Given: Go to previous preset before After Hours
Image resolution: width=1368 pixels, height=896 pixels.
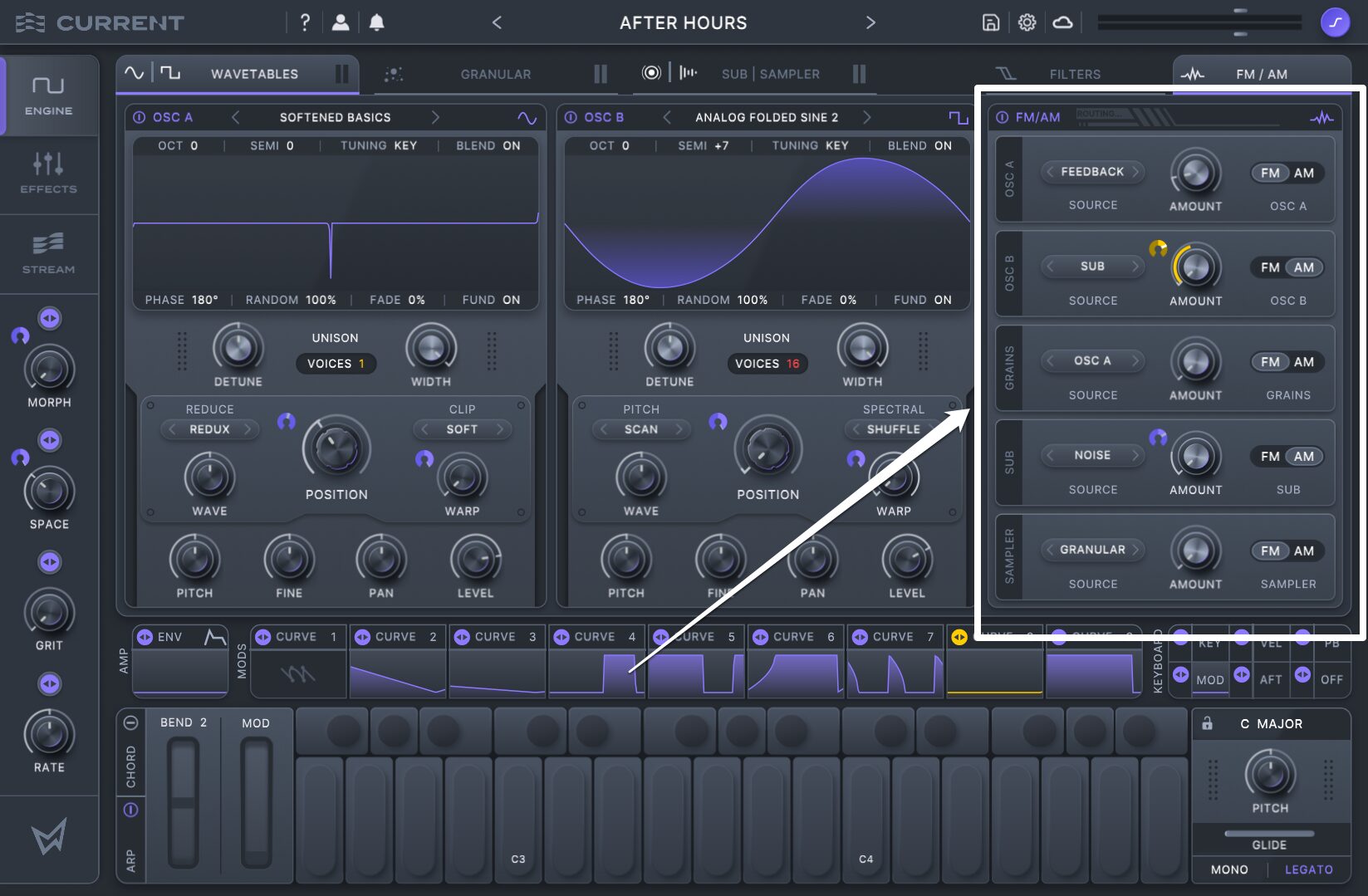Looking at the screenshot, I should click(497, 22).
